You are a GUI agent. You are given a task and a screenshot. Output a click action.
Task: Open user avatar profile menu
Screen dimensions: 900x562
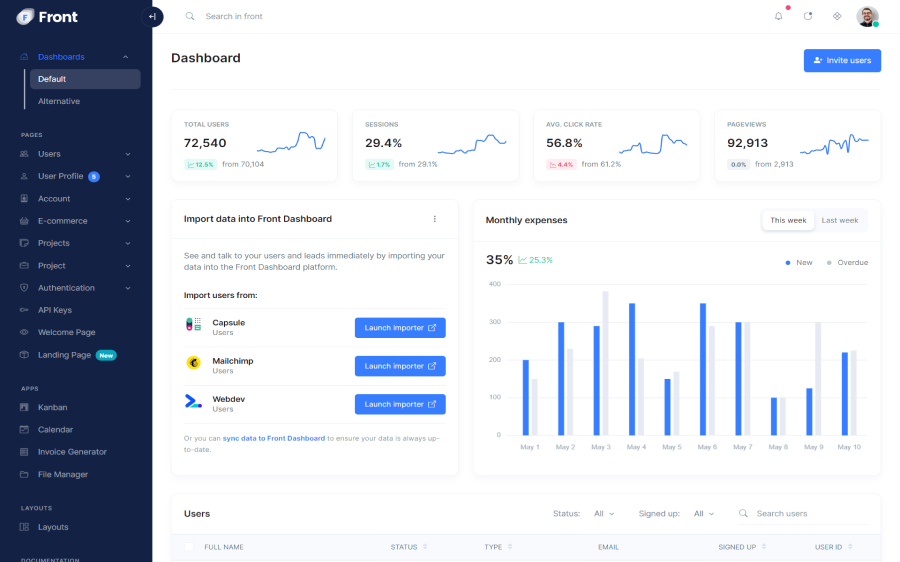point(867,16)
